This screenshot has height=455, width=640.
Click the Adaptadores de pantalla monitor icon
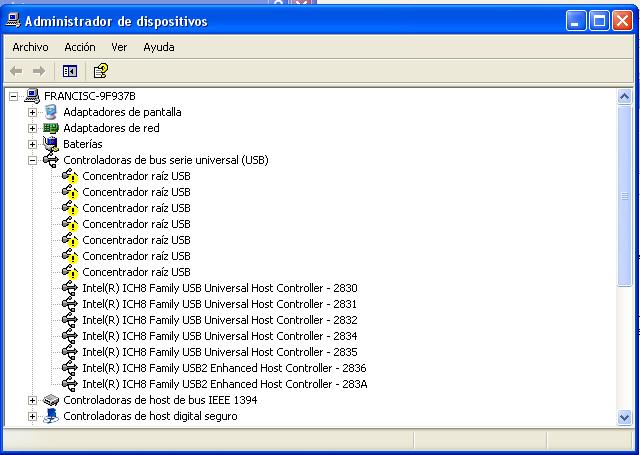coord(51,112)
